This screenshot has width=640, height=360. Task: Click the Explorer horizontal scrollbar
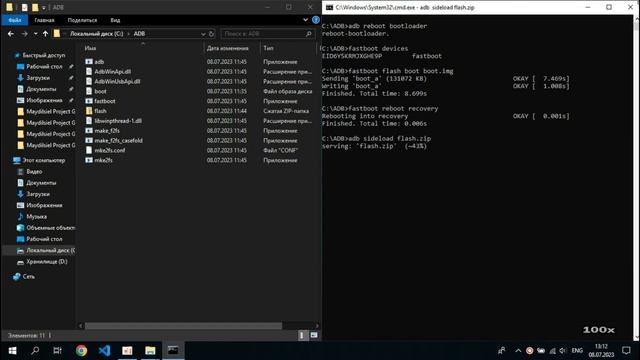coord(183,326)
